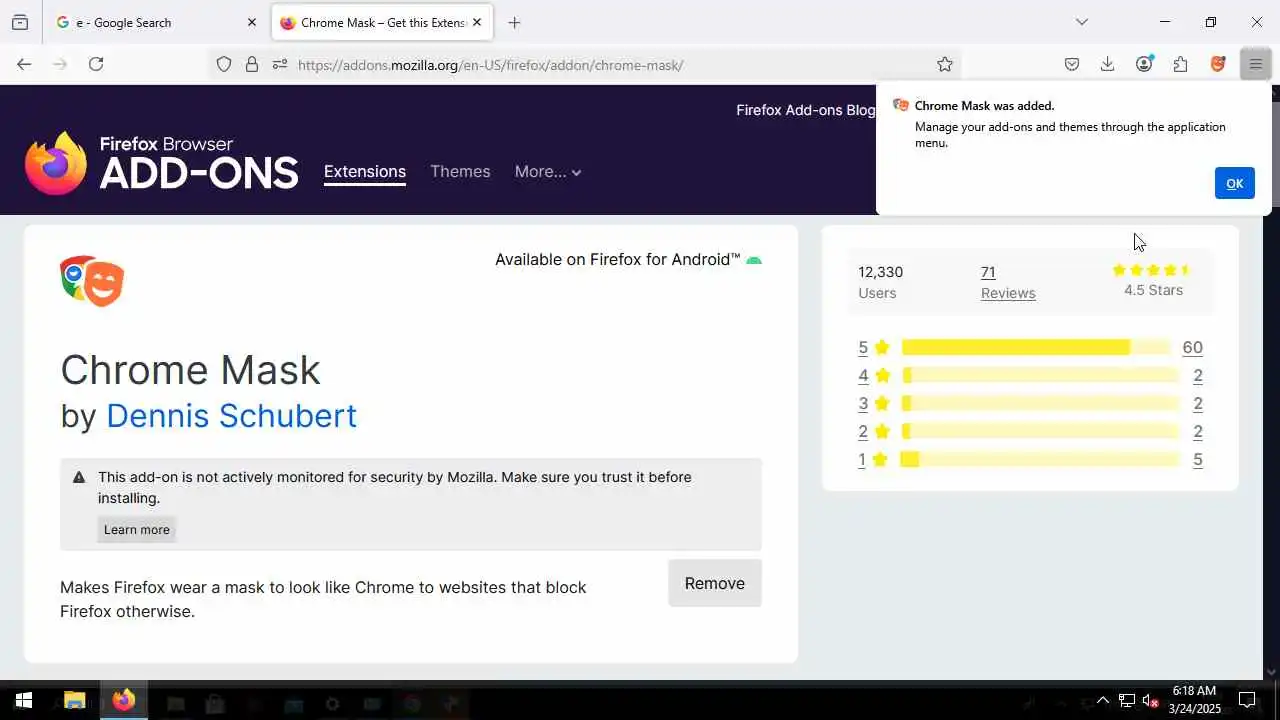Close the Google Search tab

(252, 22)
